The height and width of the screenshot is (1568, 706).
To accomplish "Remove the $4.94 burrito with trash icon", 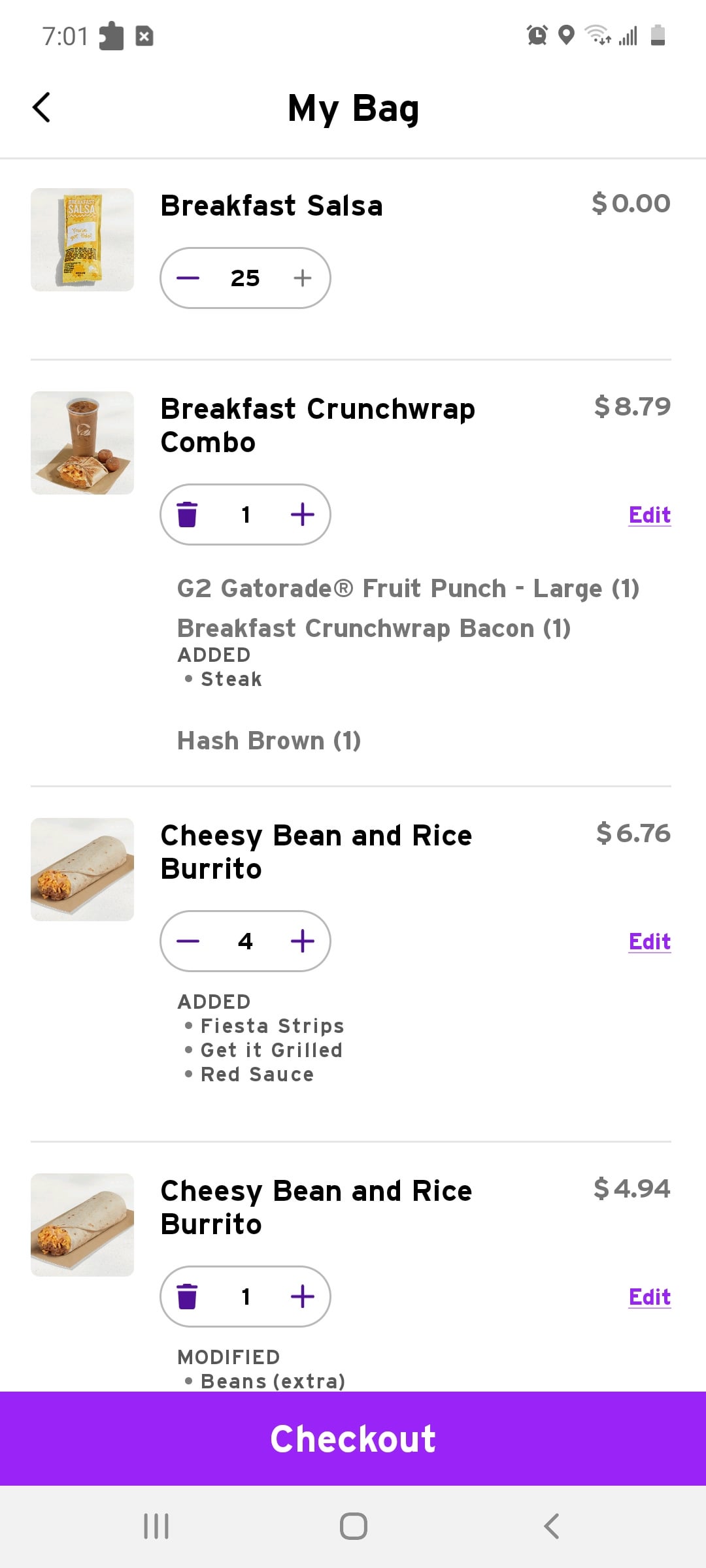I will coord(188,1297).
